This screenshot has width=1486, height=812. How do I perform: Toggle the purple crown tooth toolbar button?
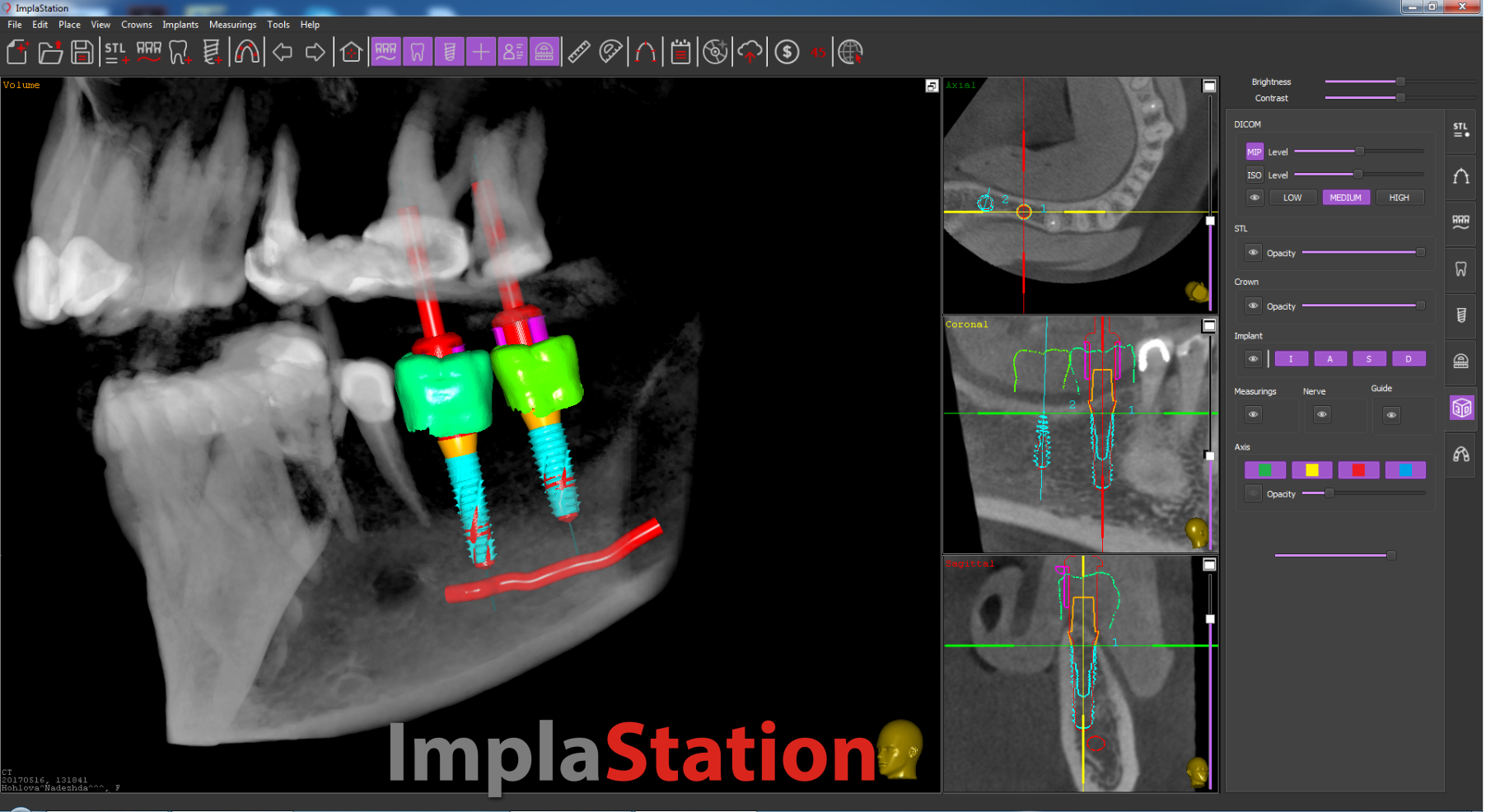tap(418, 52)
